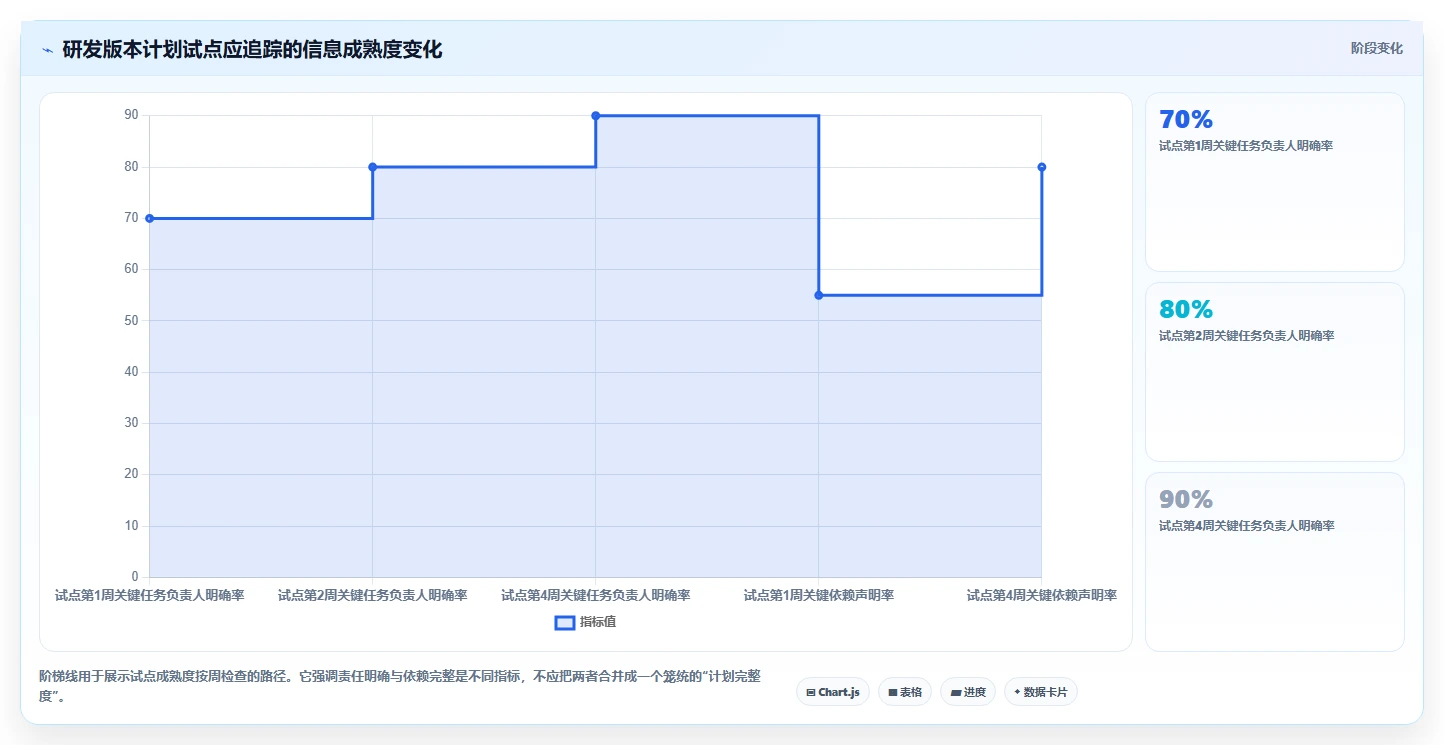Select the 表格 tag chip
Viewport: 1444px width, 745px height.
click(905, 692)
